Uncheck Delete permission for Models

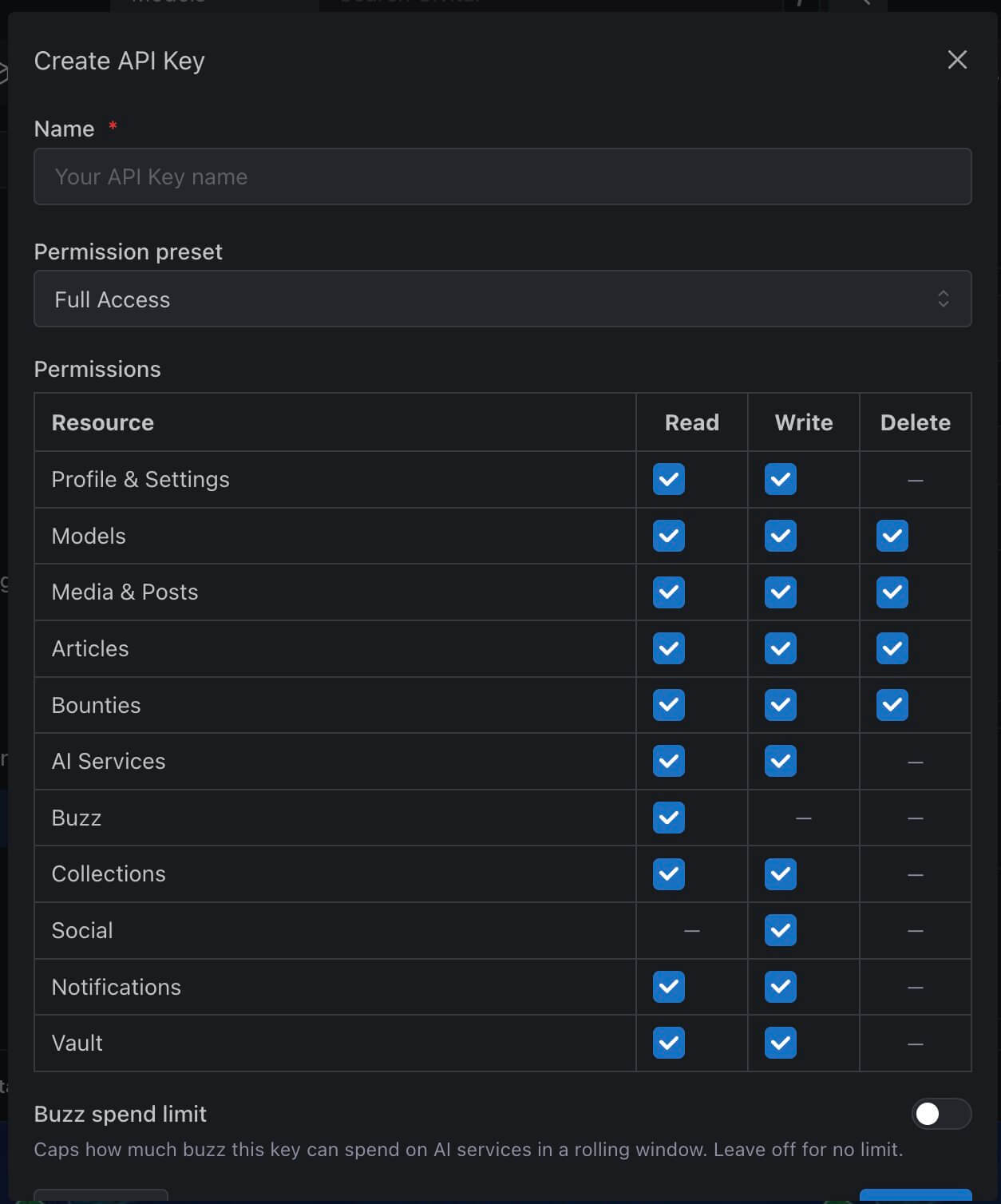click(x=892, y=536)
